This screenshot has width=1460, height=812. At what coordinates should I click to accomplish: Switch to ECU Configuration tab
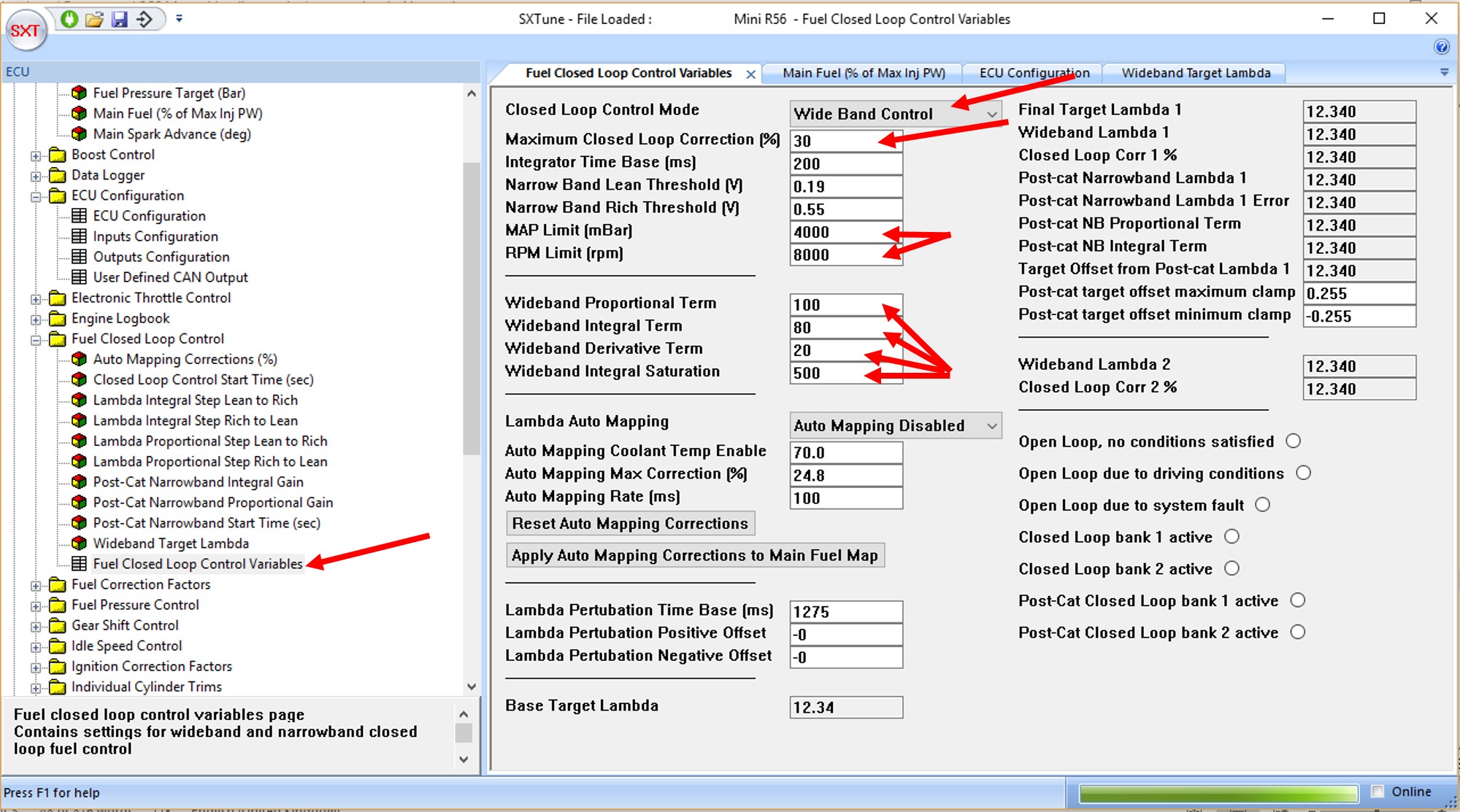[x=1034, y=73]
